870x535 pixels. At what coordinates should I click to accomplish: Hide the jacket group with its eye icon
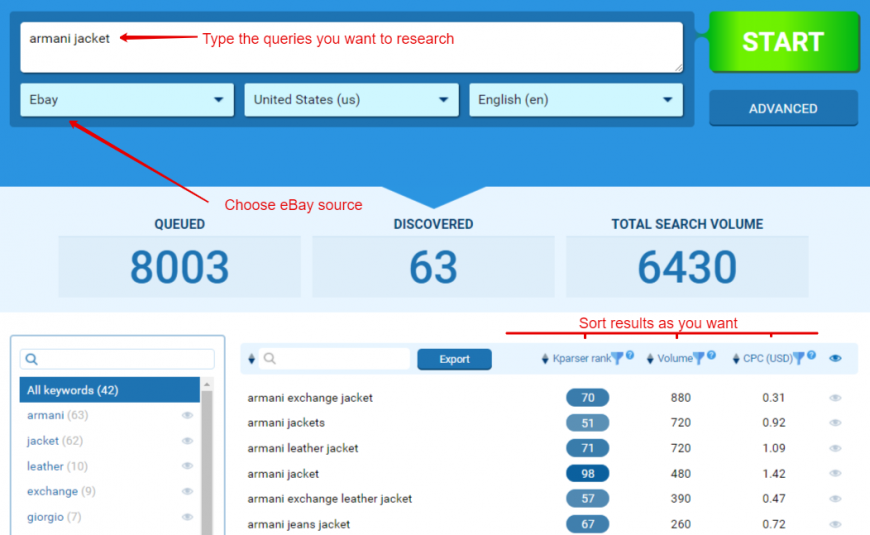188,441
